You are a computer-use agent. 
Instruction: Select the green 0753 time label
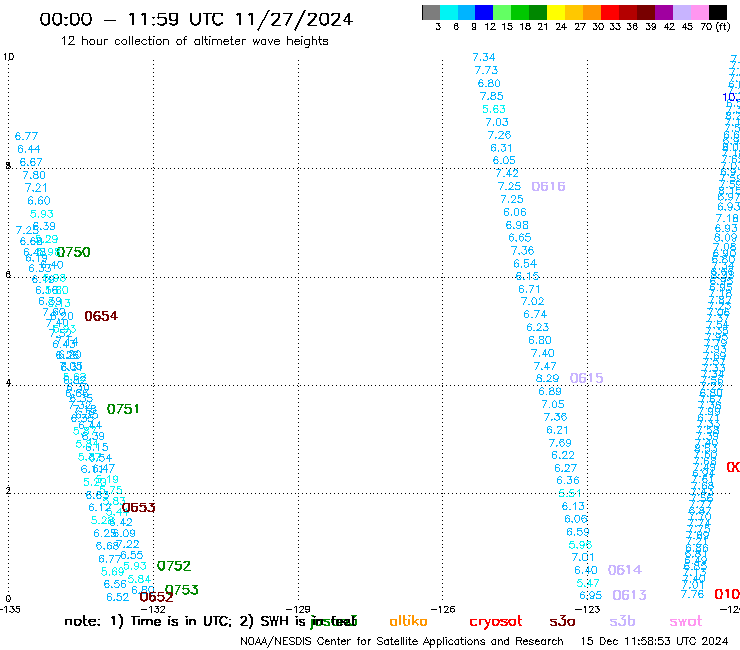pos(182,590)
